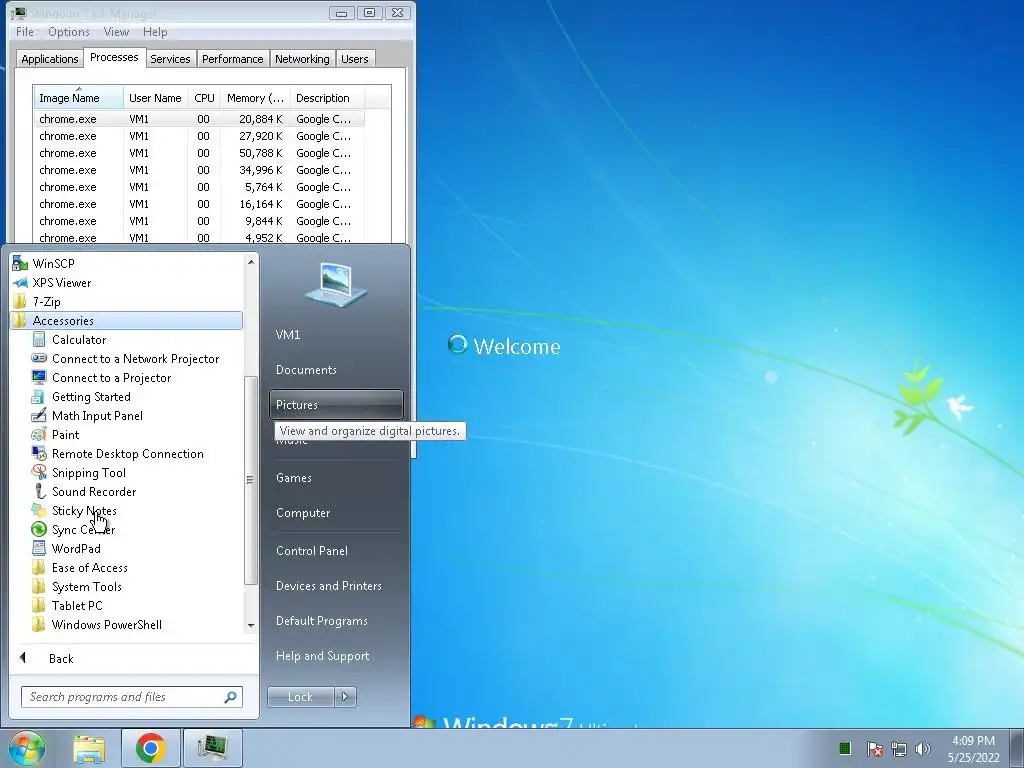Open Control Panel from Start menu
The width and height of the screenshot is (1024, 768).
(312, 551)
